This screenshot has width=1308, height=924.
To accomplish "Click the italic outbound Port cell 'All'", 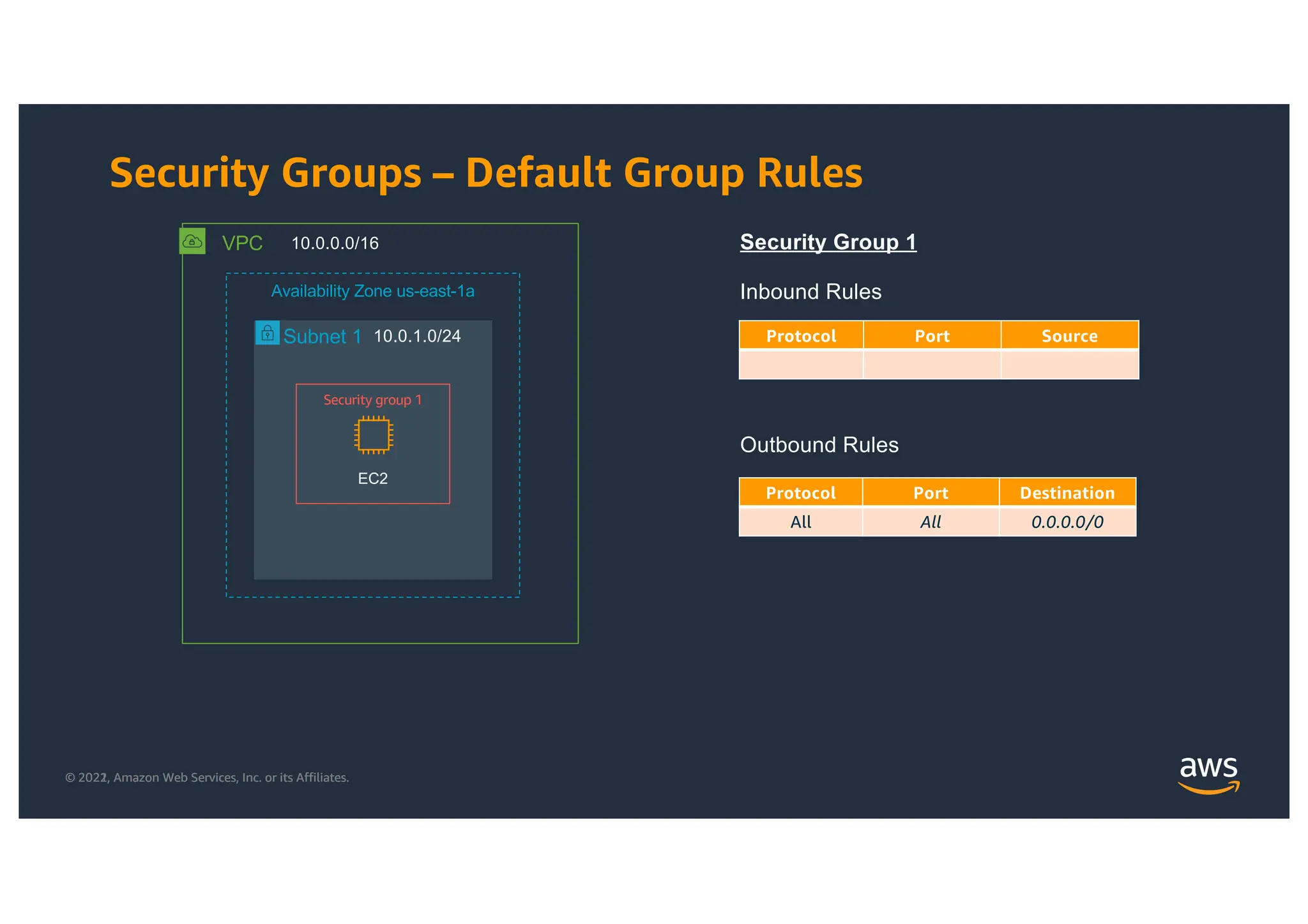I will coord(931,522).
